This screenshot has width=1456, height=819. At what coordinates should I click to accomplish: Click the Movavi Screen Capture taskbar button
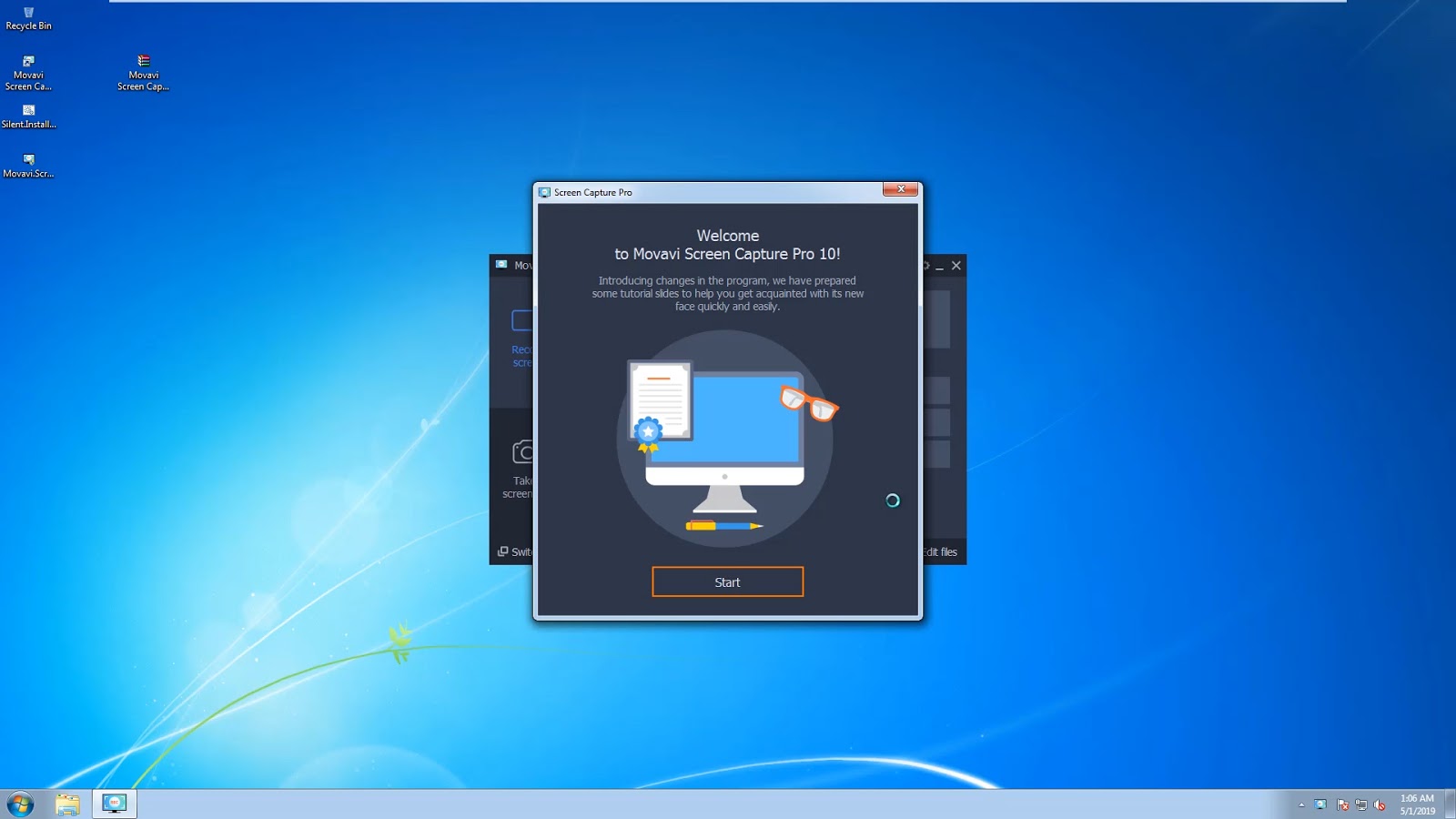tap(115, 804)
